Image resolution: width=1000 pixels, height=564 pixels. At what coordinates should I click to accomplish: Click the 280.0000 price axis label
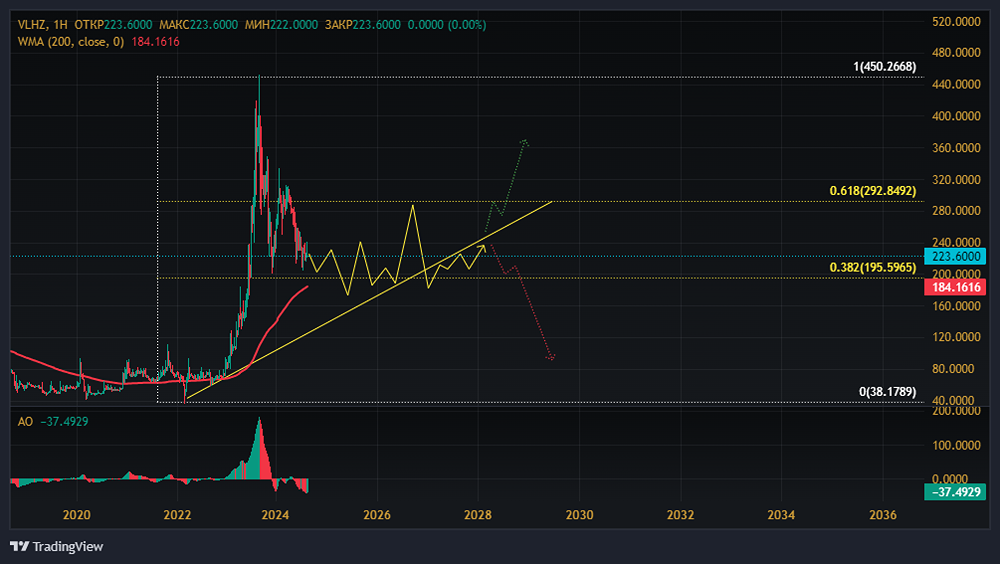pyautogui.click(x=956, y=211)
